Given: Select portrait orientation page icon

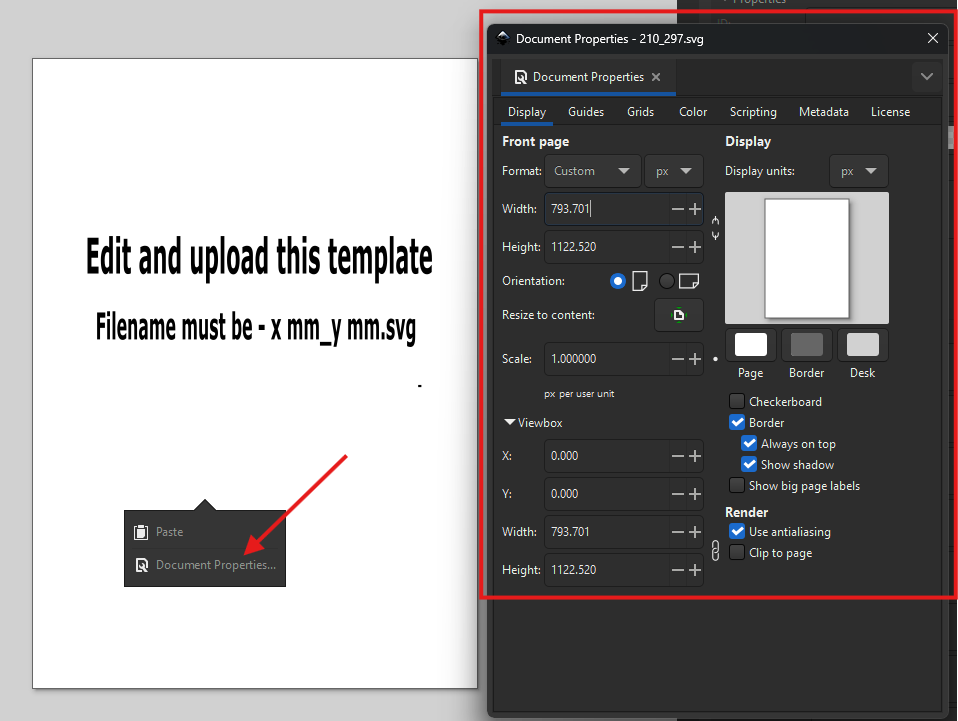Looking at the screenshot, I should (x=640, y=281).
